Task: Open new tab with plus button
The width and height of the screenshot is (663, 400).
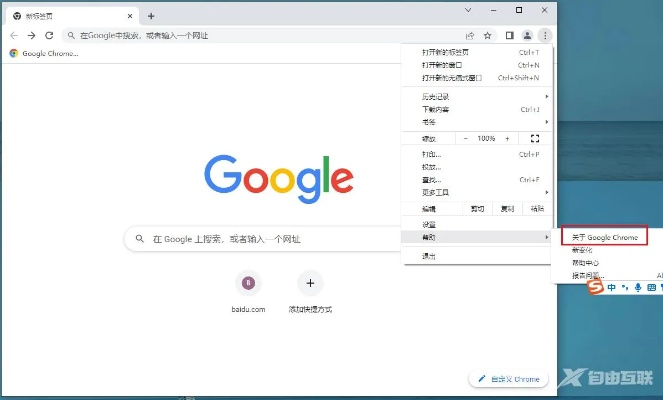Action: pos(151,16)
